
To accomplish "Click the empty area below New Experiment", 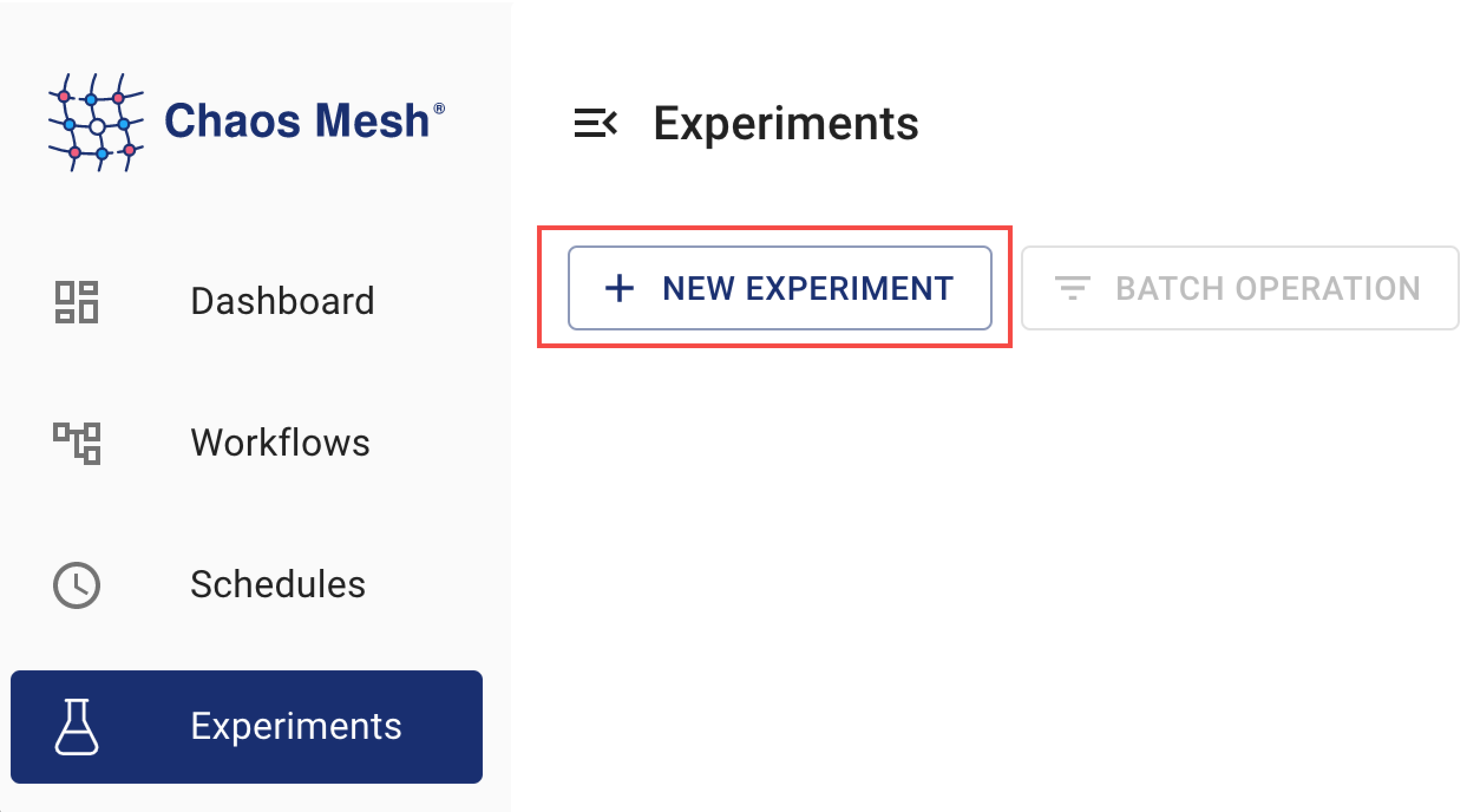I will pos(779,531).
